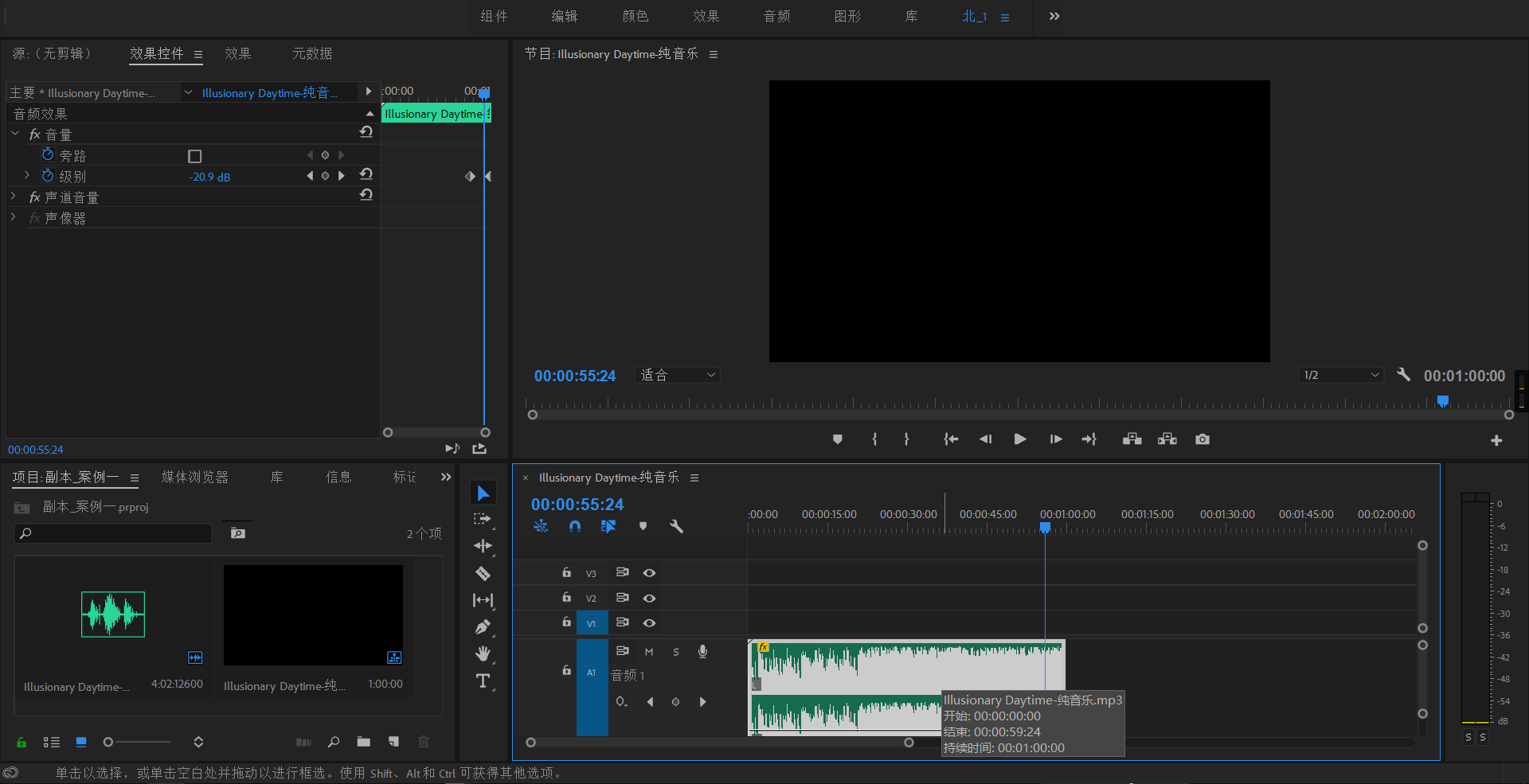Image resolution: width=1529 pixels, height=784 pixels.
Task: Open the 1/2 playback resolution dropdown
Action: (x=1341, y=375)
